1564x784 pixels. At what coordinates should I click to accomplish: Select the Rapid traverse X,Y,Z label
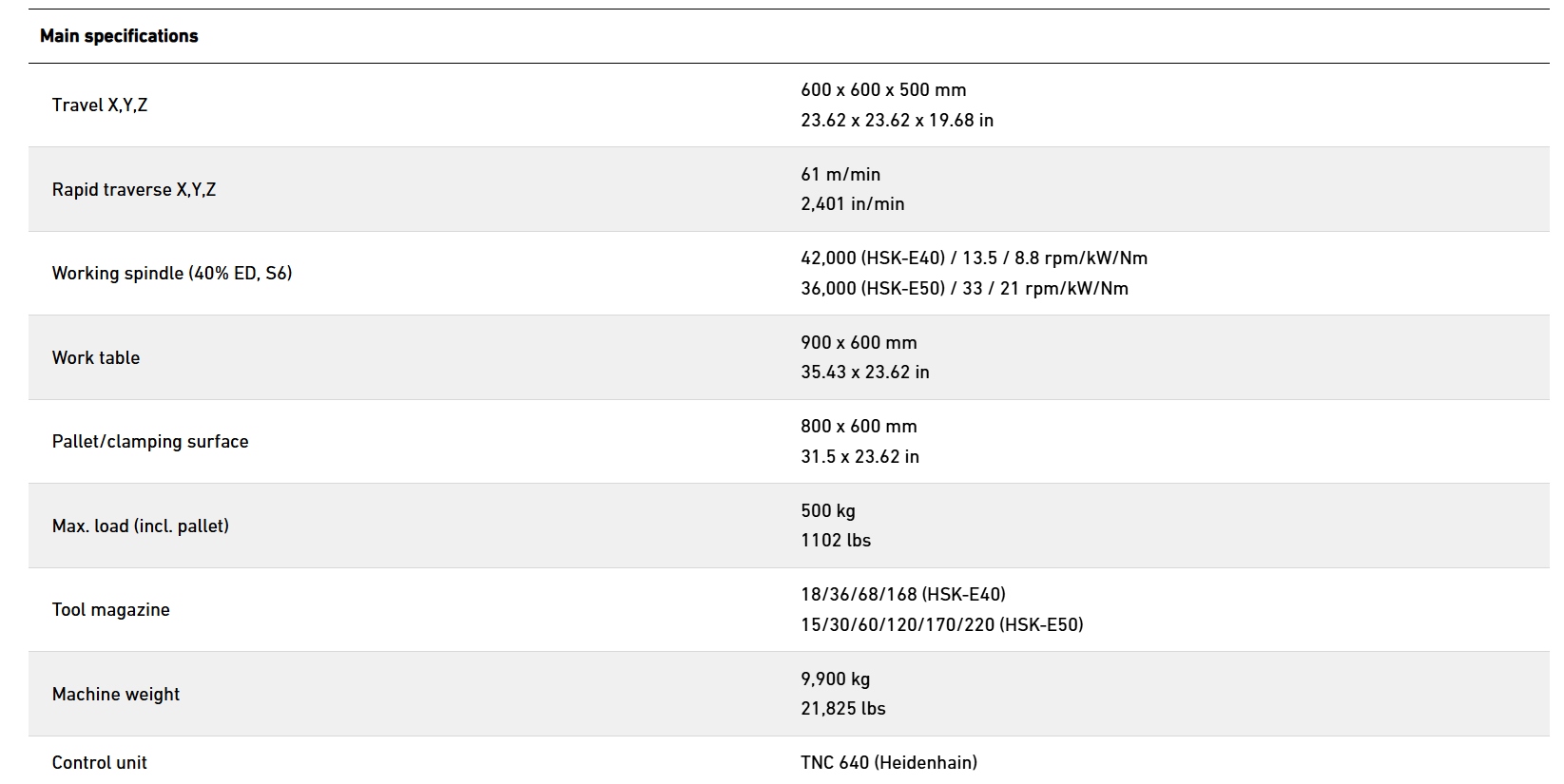[134, 190]
